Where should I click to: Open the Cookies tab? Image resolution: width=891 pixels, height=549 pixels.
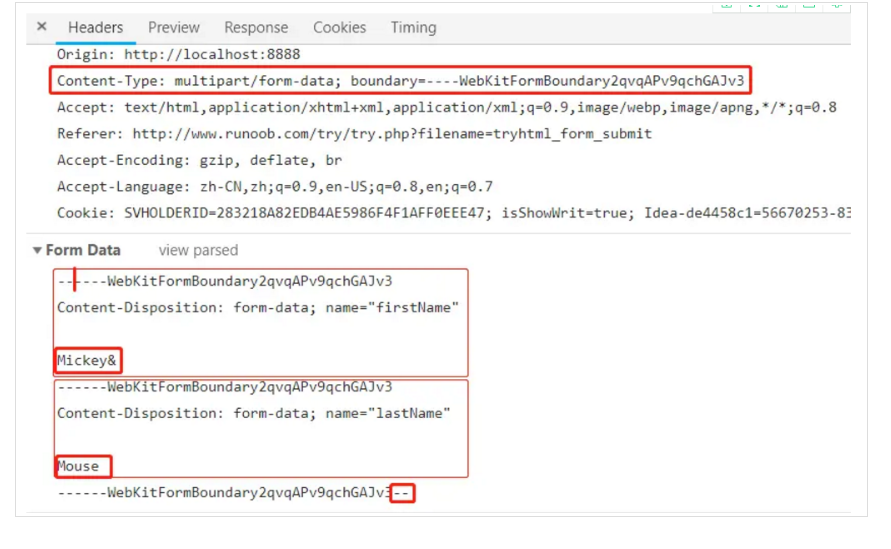(339, 27)
